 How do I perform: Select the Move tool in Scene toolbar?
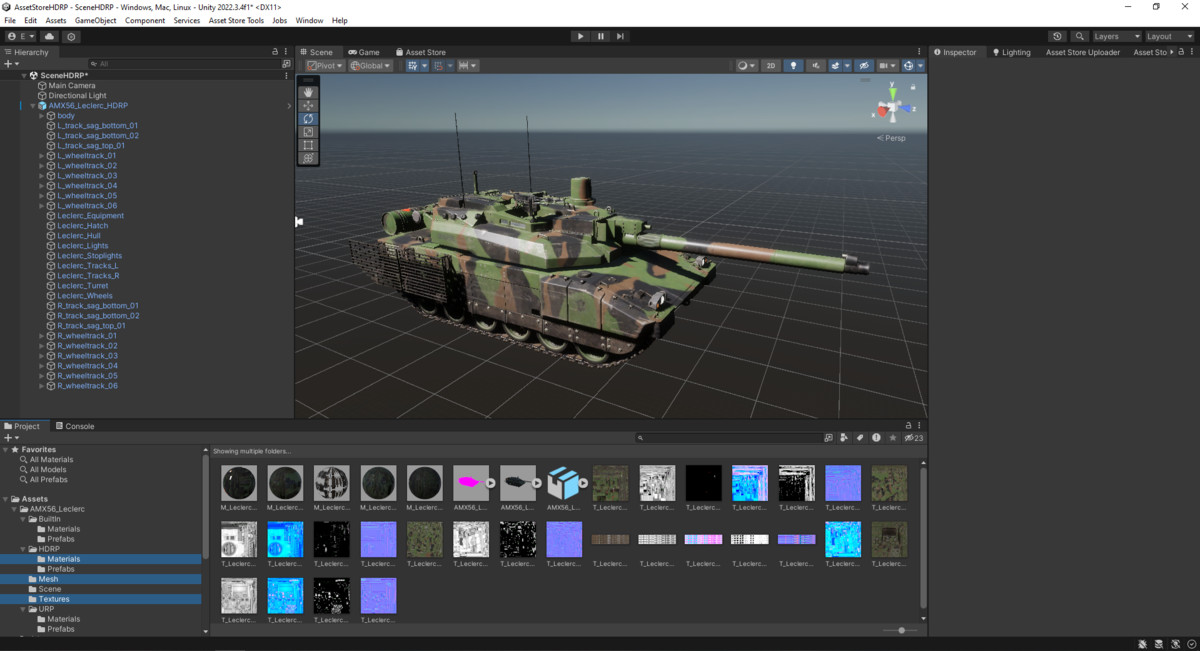pos(308,105)
